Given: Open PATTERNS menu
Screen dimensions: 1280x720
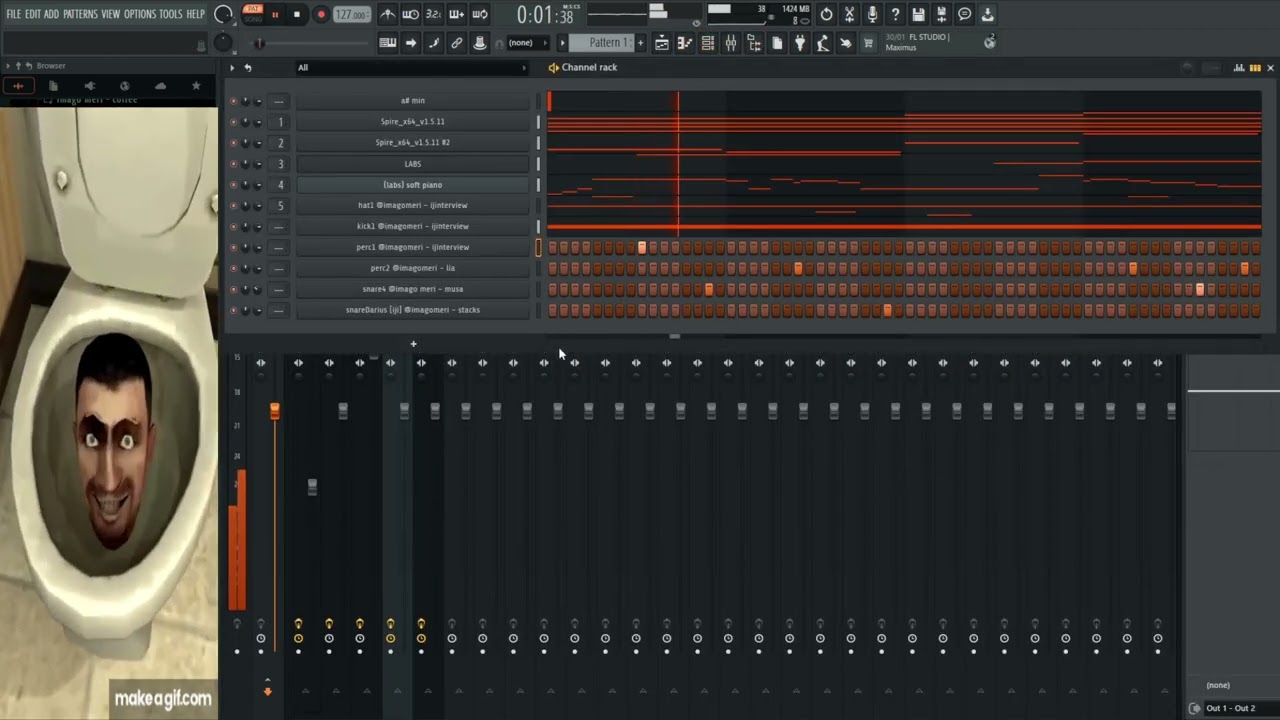Looking at the screenshot, I should (x=80, y=14).
